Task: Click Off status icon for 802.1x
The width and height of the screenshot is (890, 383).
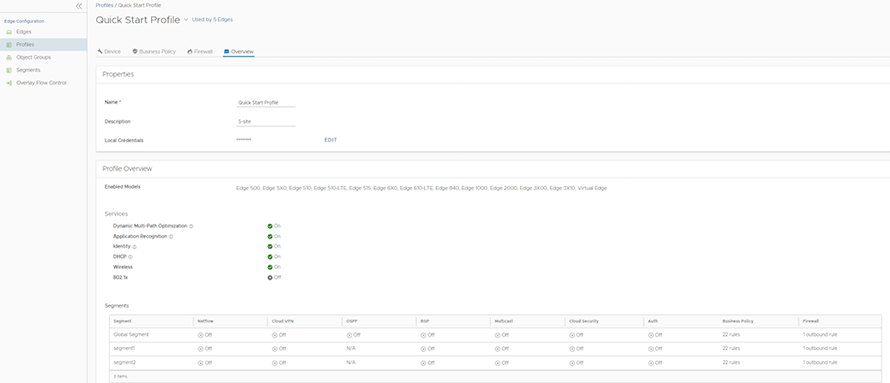Action: pos(270,277)
